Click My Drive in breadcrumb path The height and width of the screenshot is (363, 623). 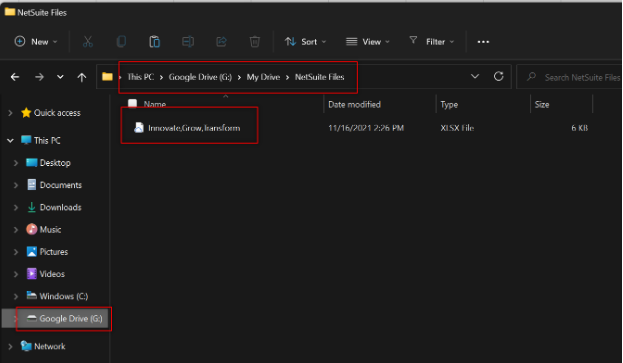pyautogui.click(x=263, y=77)
